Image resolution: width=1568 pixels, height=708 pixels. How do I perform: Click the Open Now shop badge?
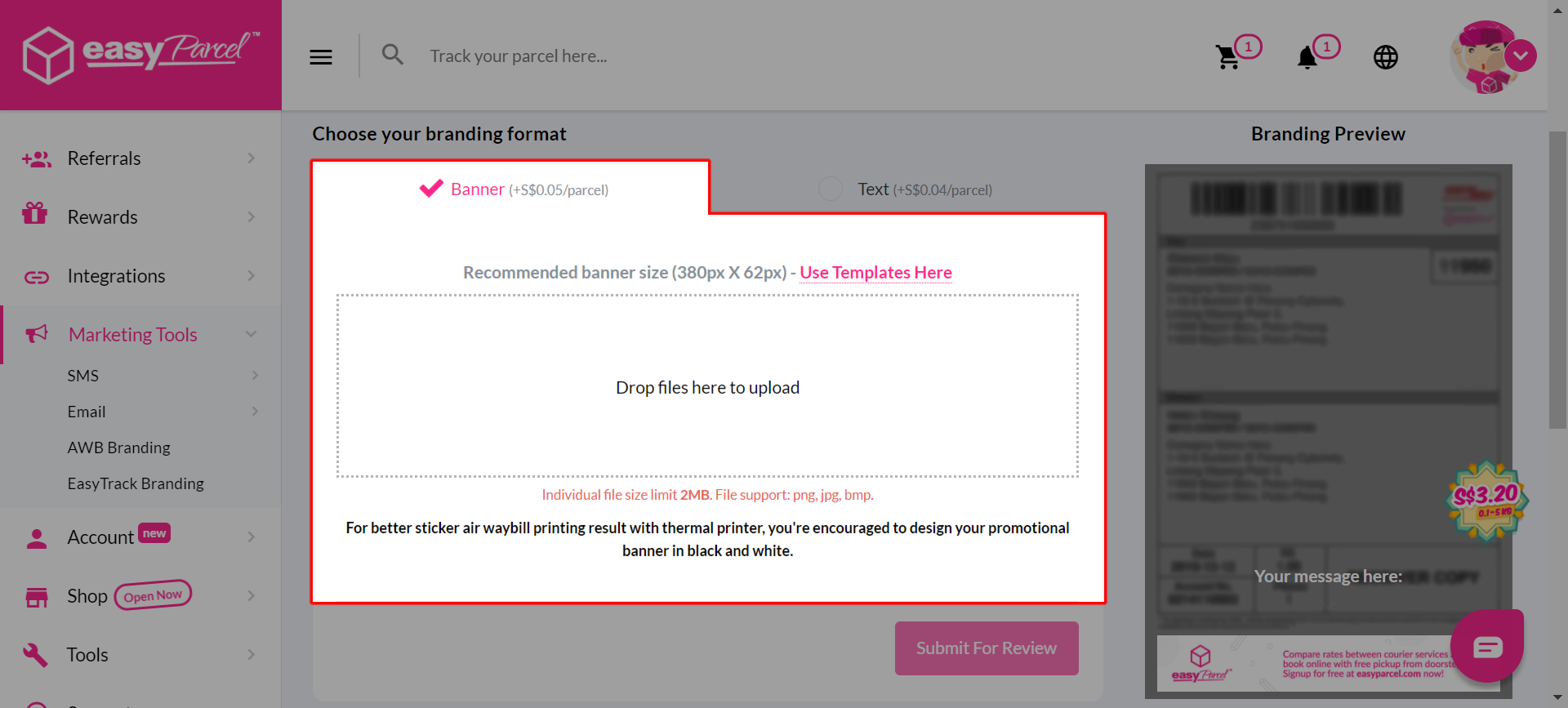click(x=153, y=594)
